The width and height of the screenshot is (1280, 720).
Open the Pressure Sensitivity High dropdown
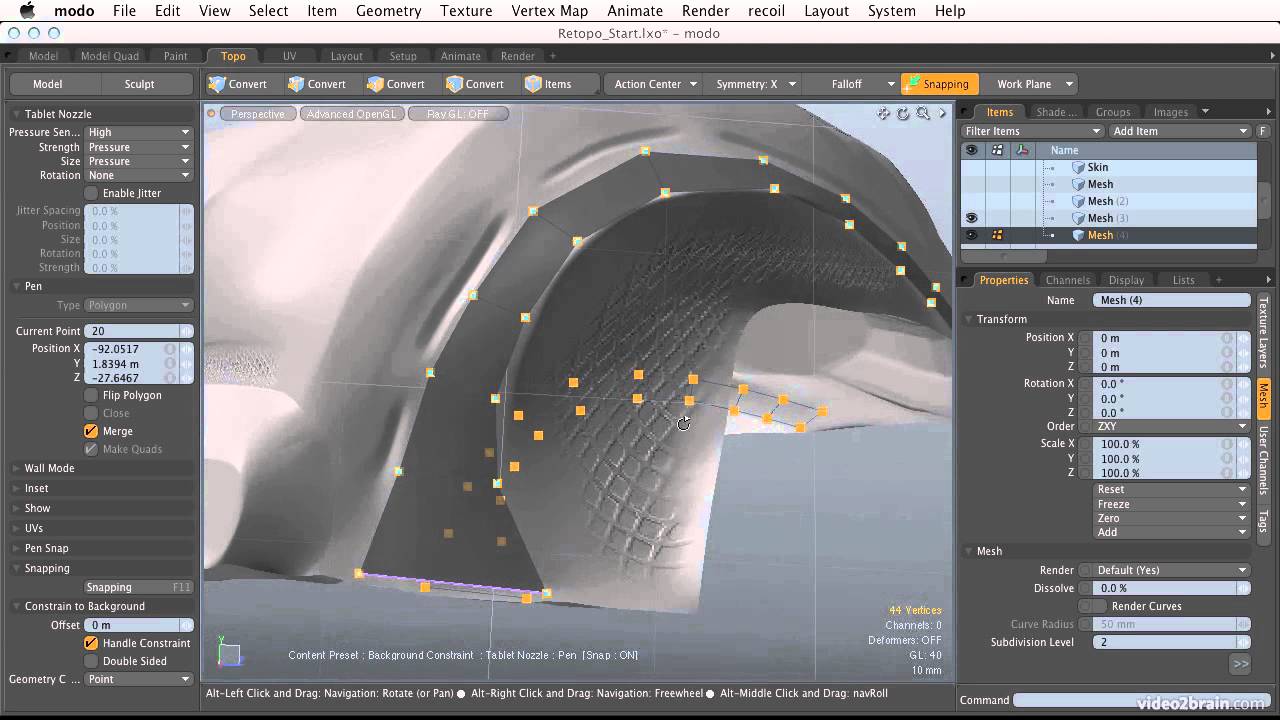pos(138,132)
